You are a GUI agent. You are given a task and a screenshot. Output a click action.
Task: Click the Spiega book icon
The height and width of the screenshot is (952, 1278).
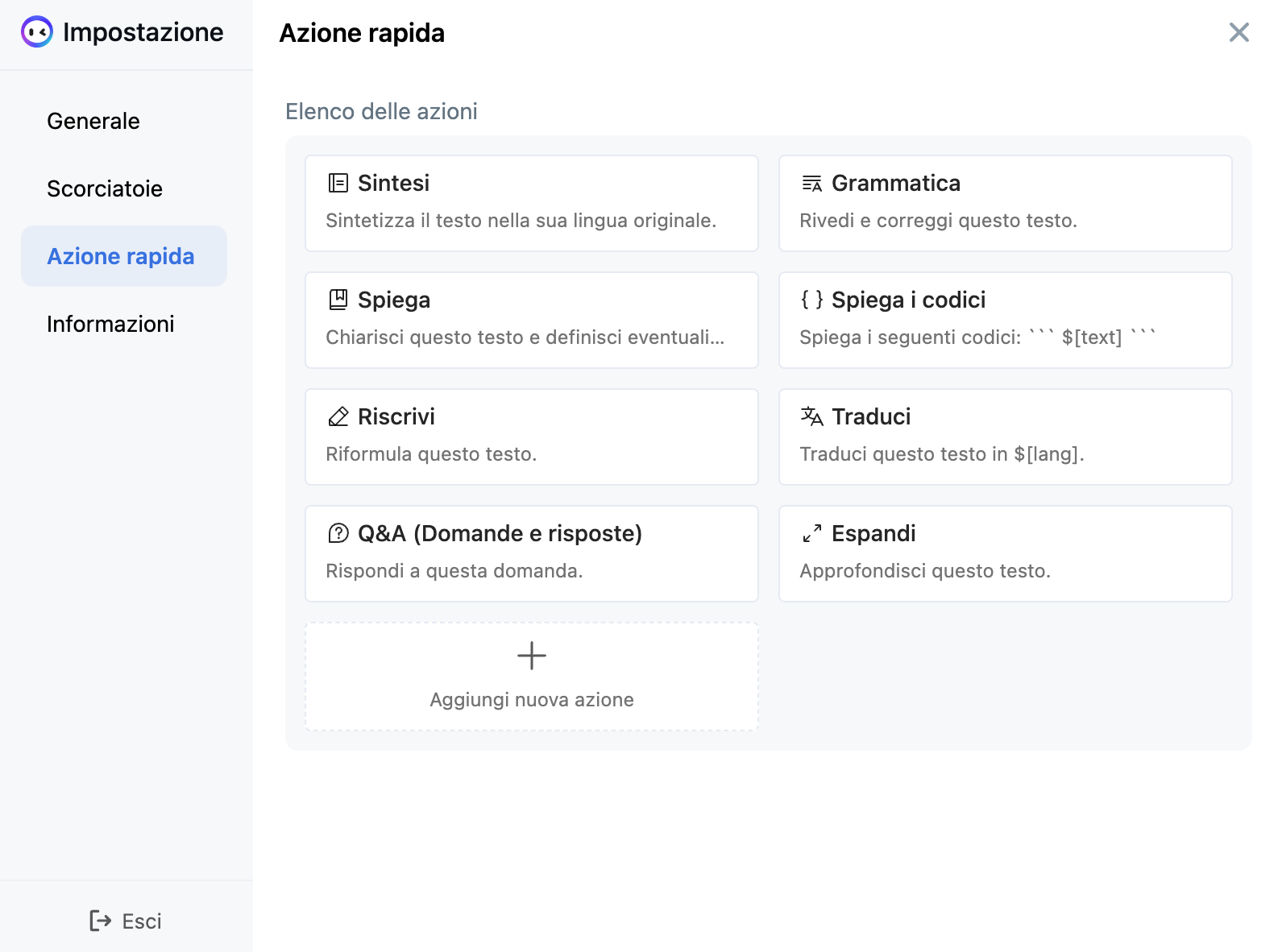[x=338, y=300]
